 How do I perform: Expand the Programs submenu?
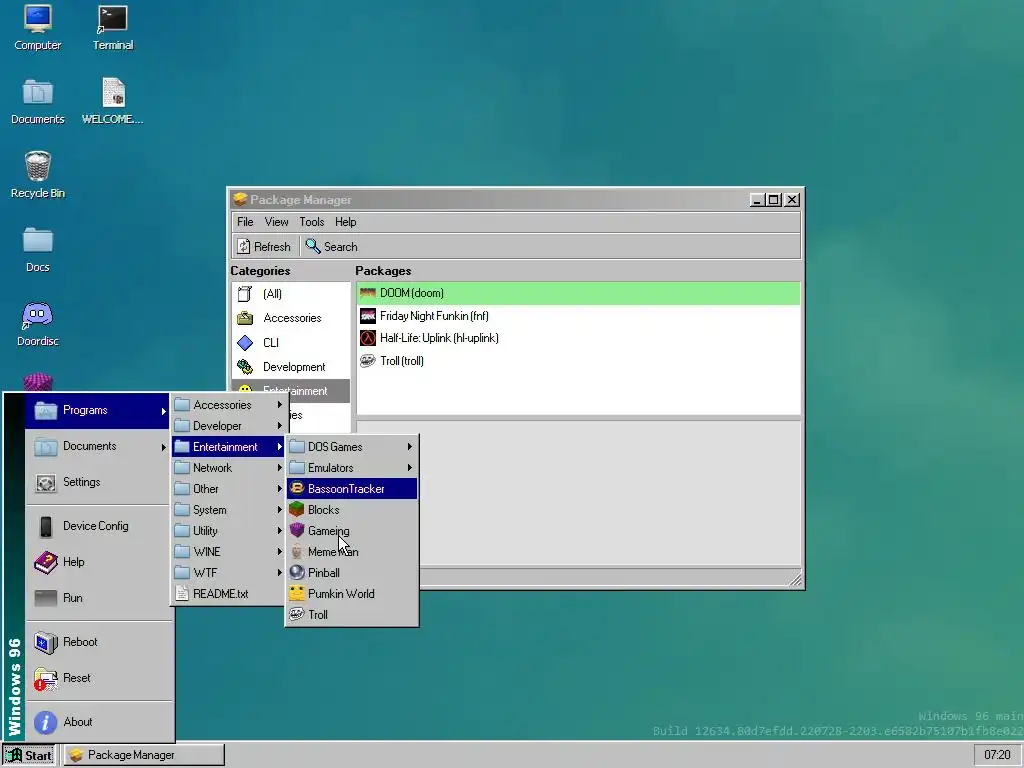(97, 410)
